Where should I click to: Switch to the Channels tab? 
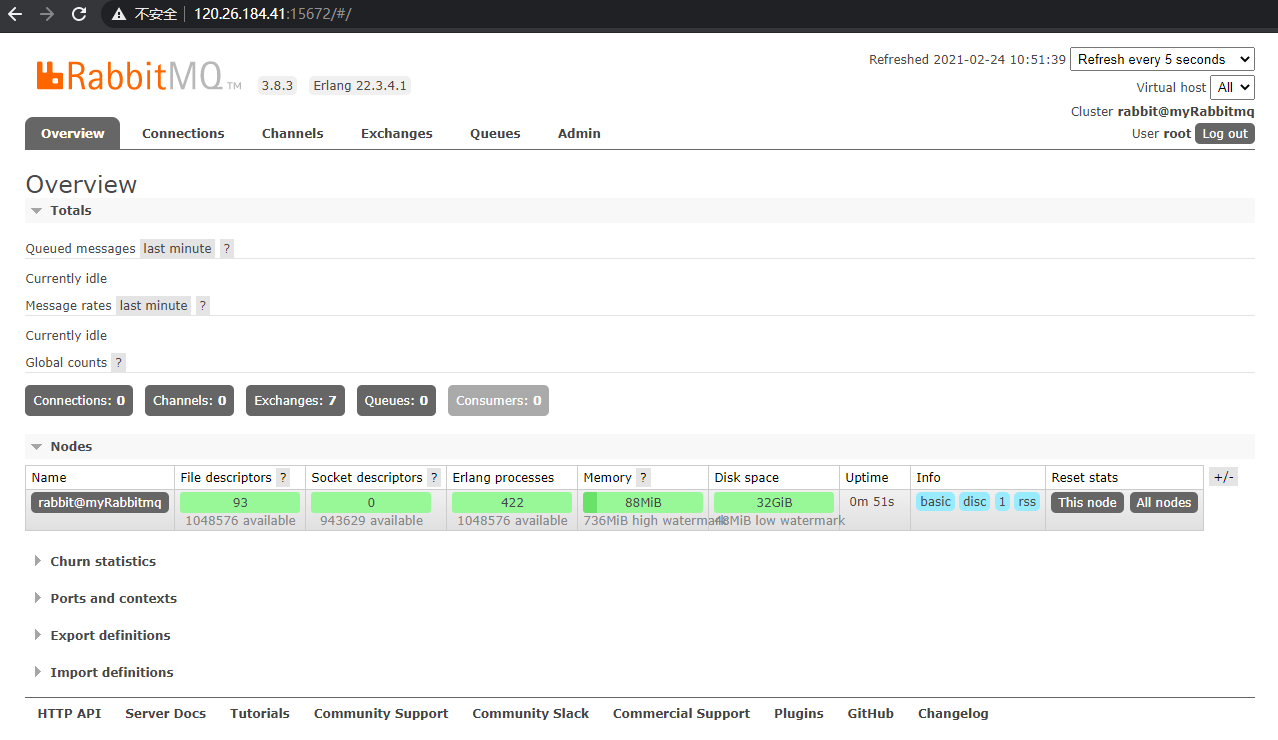coord(293,133)
